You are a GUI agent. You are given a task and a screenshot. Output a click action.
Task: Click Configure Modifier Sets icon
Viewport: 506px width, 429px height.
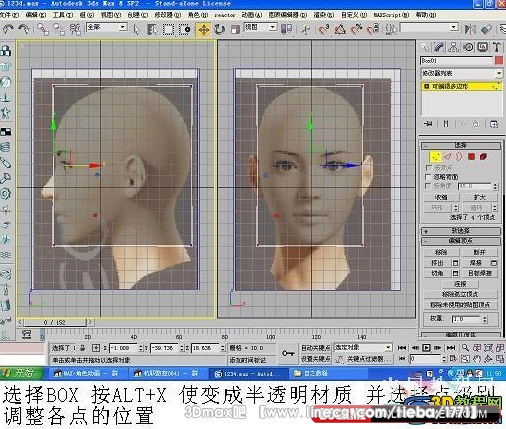click(494, 124)
